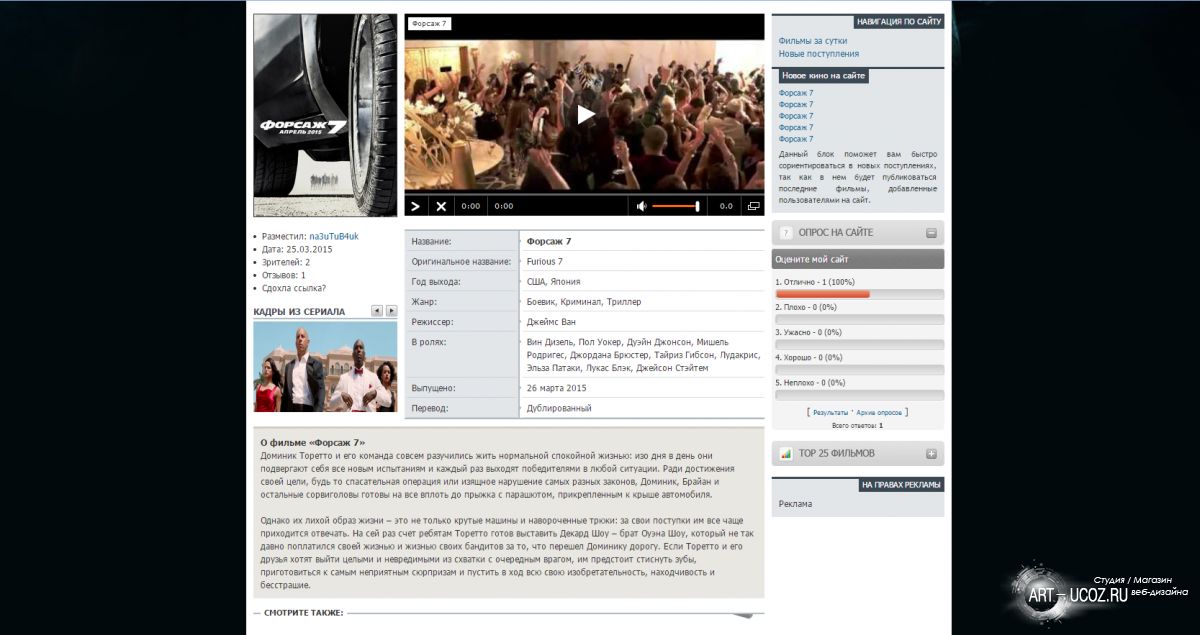Open fullscreen mode in the video player

coord(754,206)
